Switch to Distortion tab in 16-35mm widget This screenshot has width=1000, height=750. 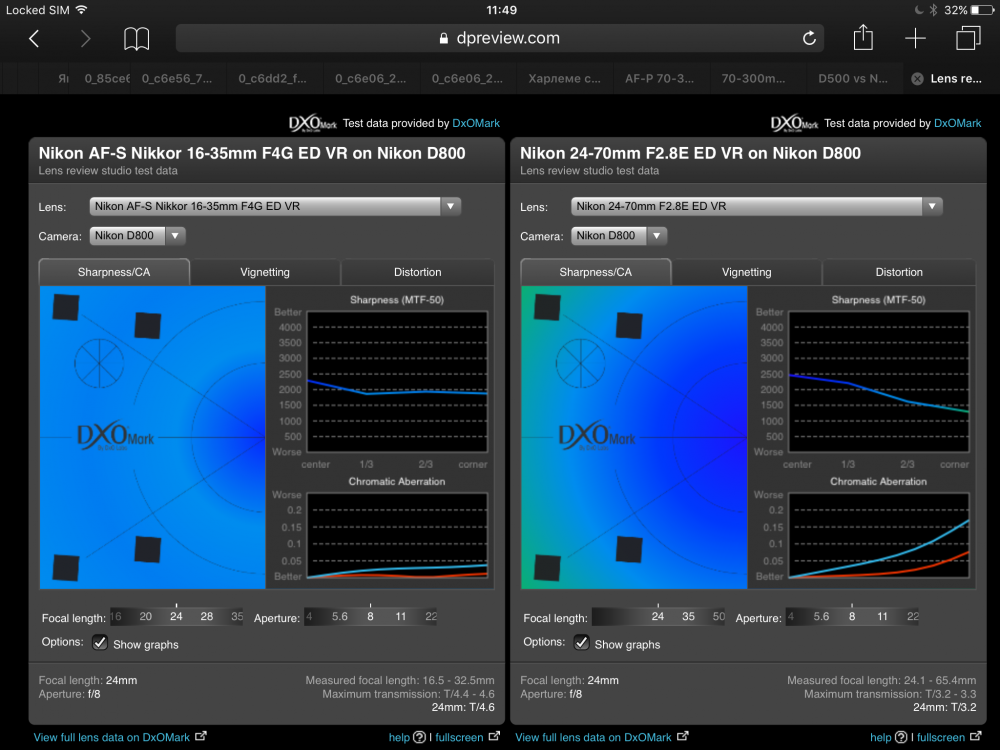coord(418,272)
